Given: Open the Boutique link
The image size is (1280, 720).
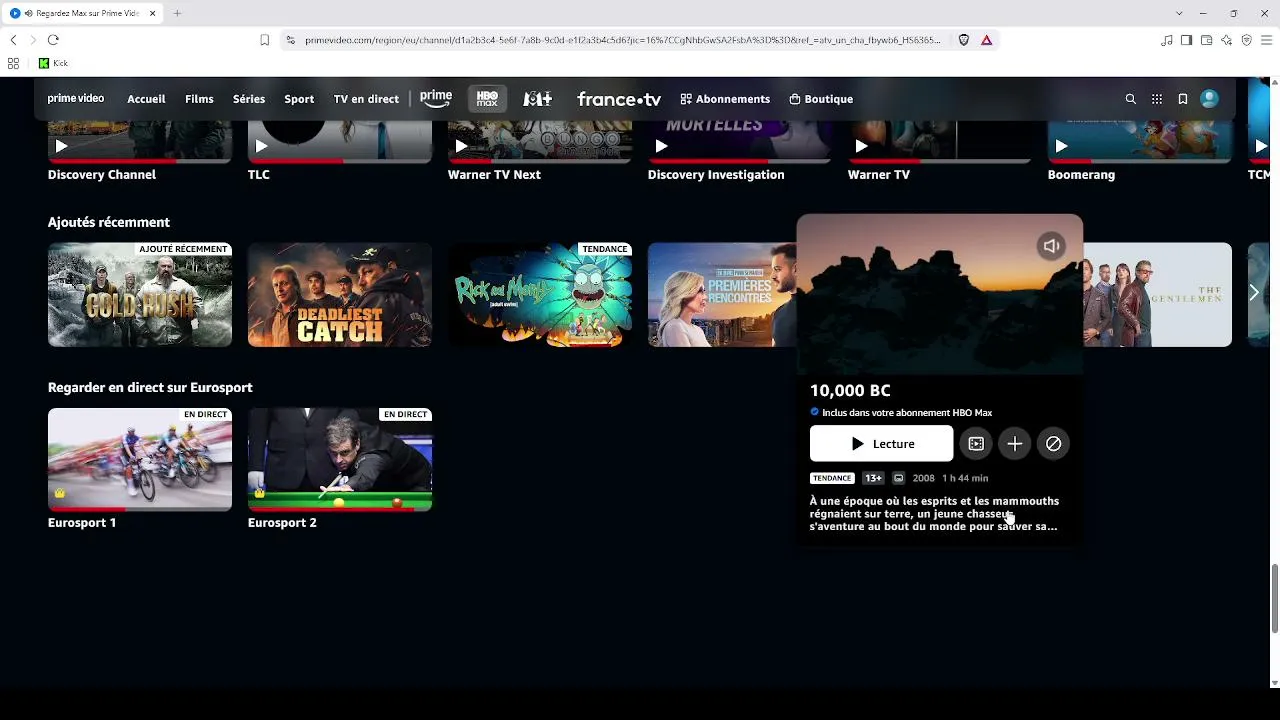Looking at the screenshot, I should pos(821,99).
